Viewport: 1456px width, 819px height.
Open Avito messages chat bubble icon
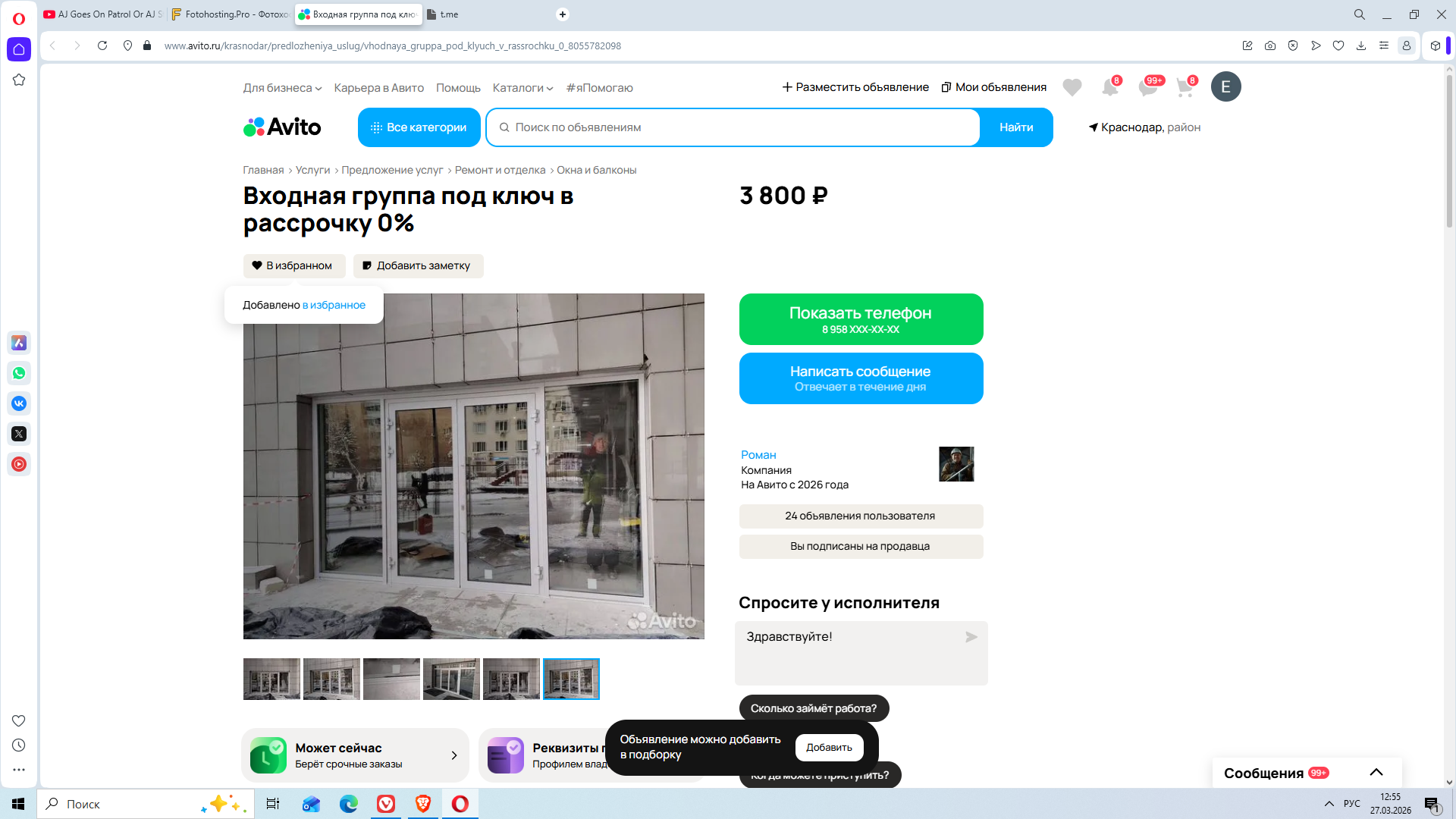[1147, 88]
